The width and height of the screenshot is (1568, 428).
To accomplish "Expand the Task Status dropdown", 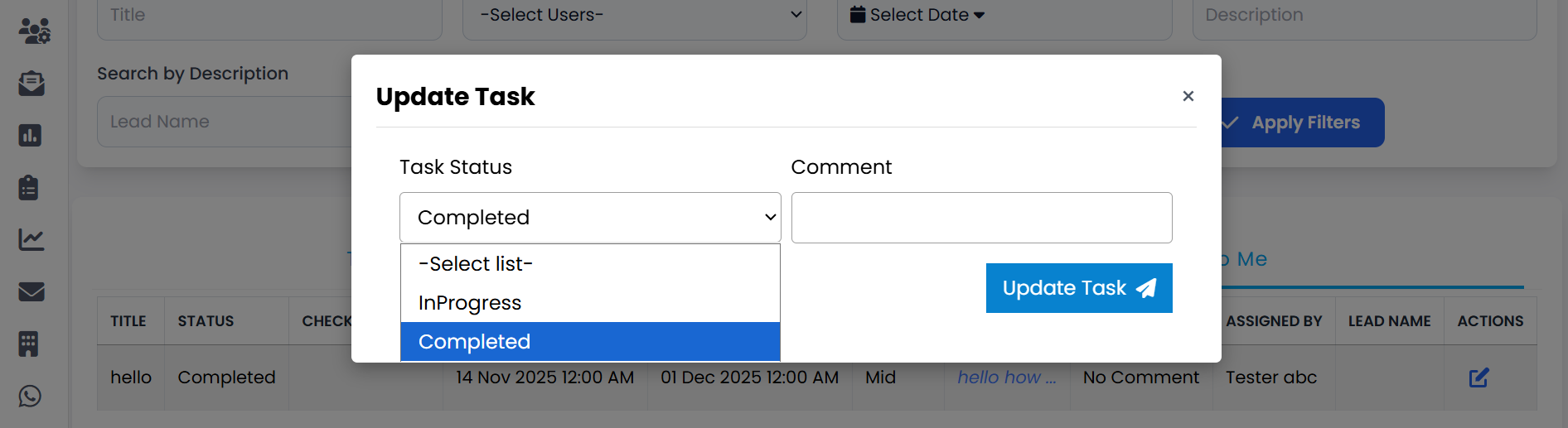I will (x=590, y=218).
